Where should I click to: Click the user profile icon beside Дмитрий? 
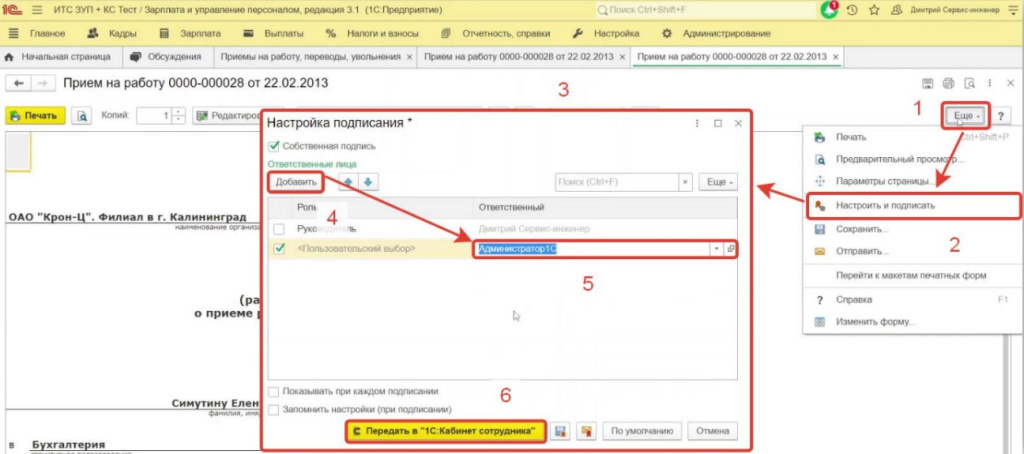(x=897, y=10)
